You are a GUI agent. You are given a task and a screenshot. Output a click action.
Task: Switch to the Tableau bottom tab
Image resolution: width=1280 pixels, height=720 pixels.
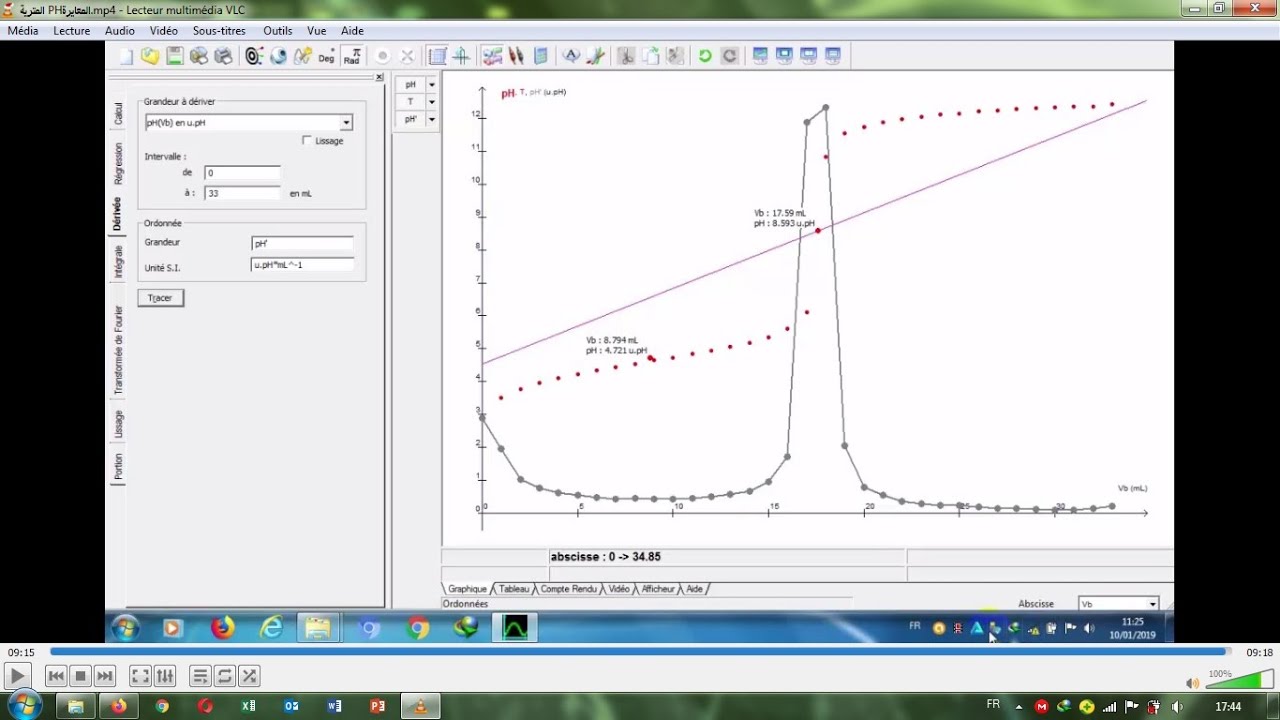(514, 589)
